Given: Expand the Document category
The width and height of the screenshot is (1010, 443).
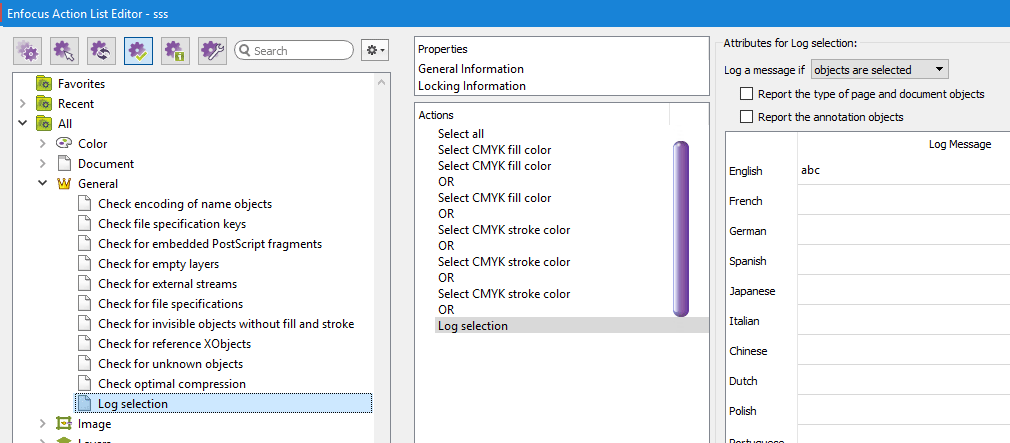Looking at the screenshot, I should click(43, 164).
